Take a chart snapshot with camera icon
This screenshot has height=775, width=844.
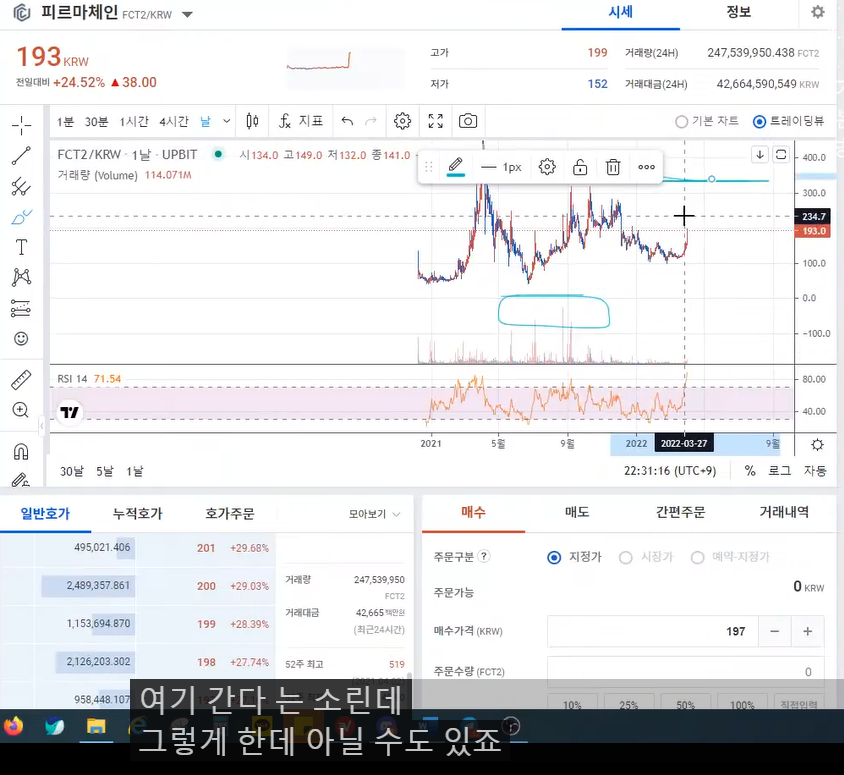468,121
